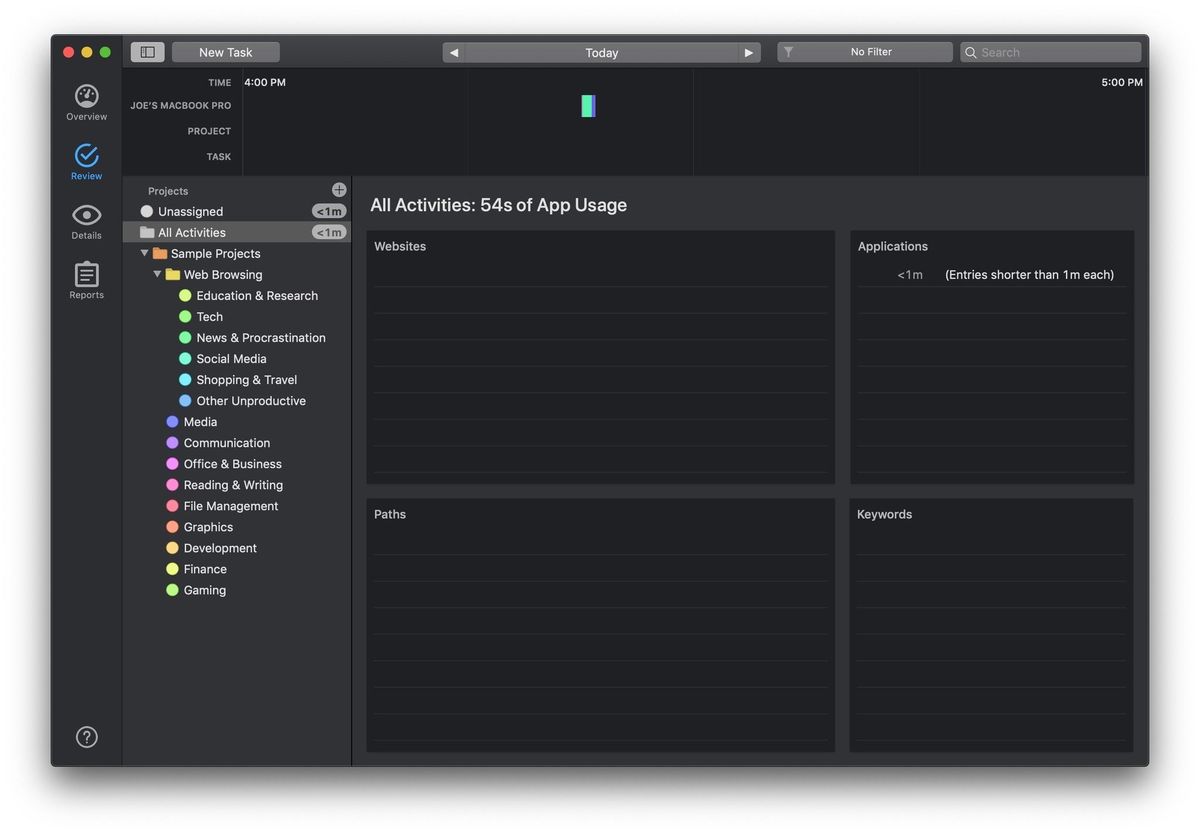Select Shopping & Travel task

pyautogui.click(x=246, y=379)
